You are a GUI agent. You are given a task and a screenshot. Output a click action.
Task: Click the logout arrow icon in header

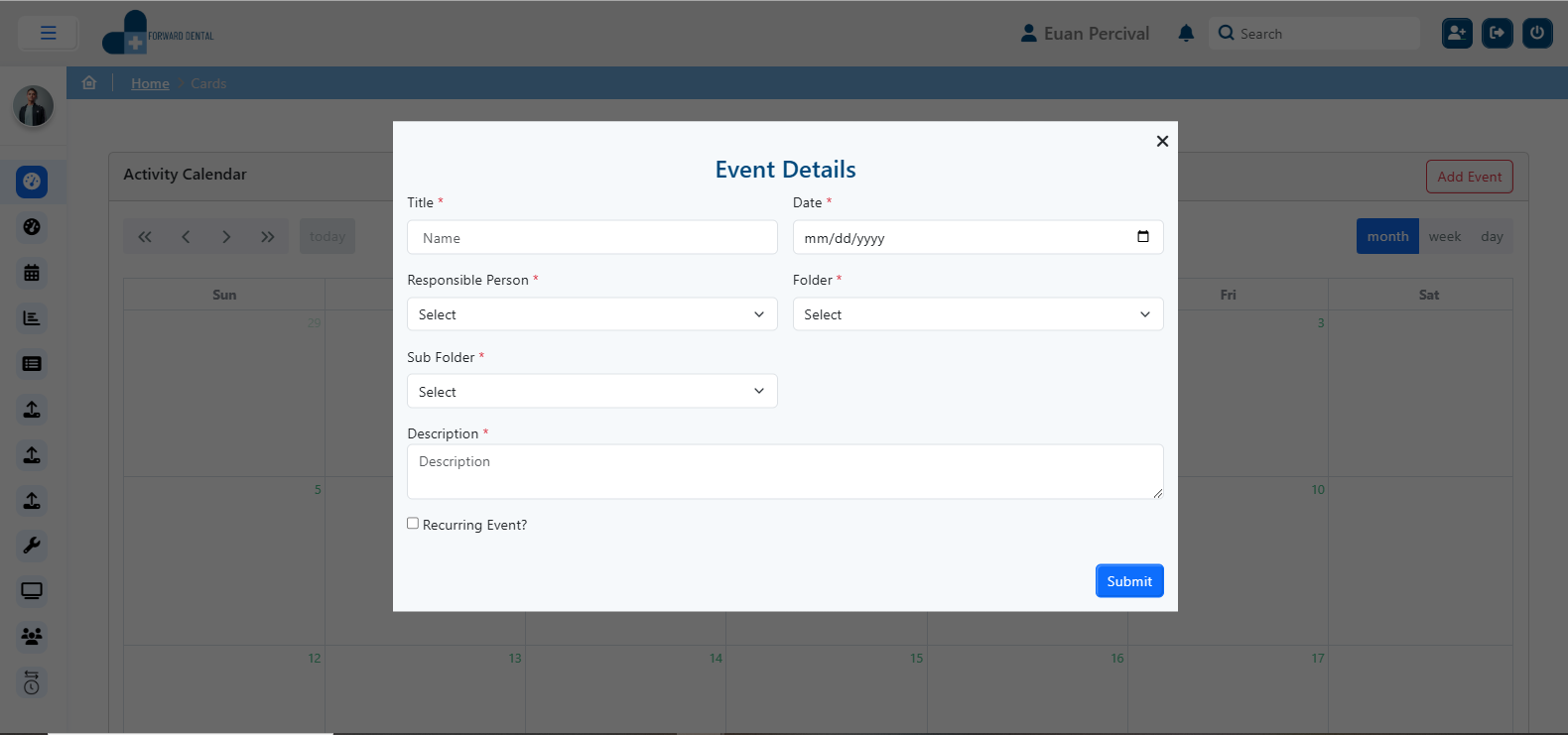tap(1498, 33)
